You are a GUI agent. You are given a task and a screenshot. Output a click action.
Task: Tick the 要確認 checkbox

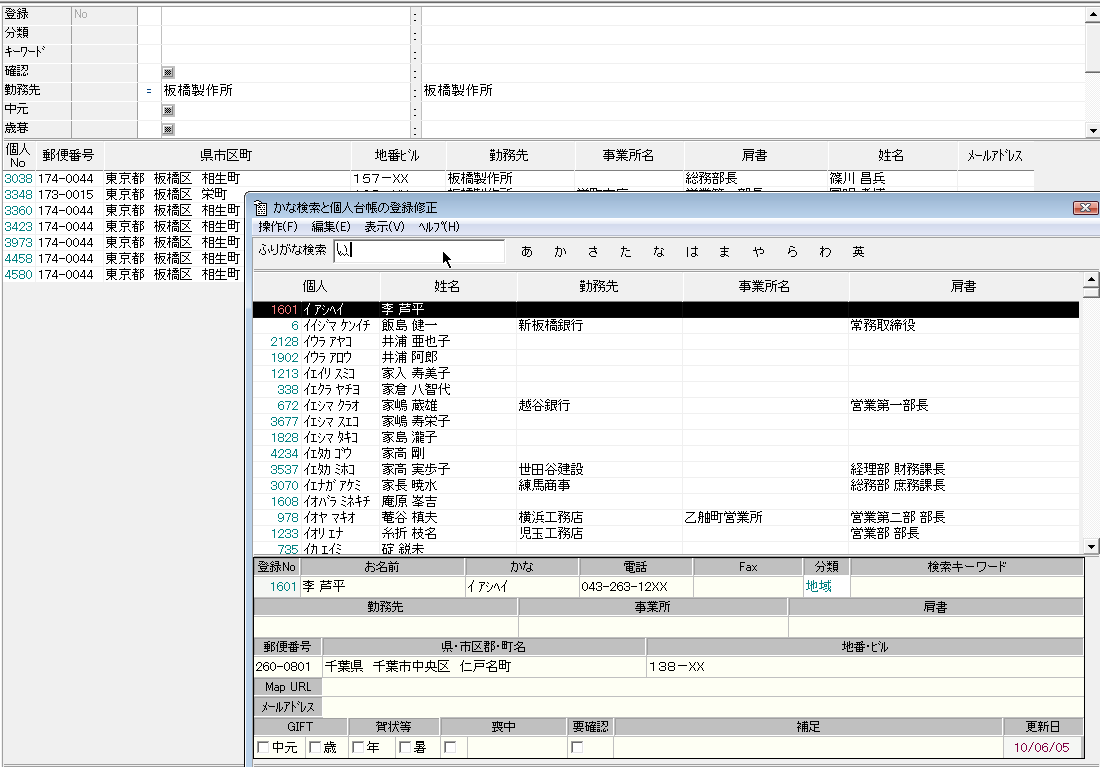point(577,747)
